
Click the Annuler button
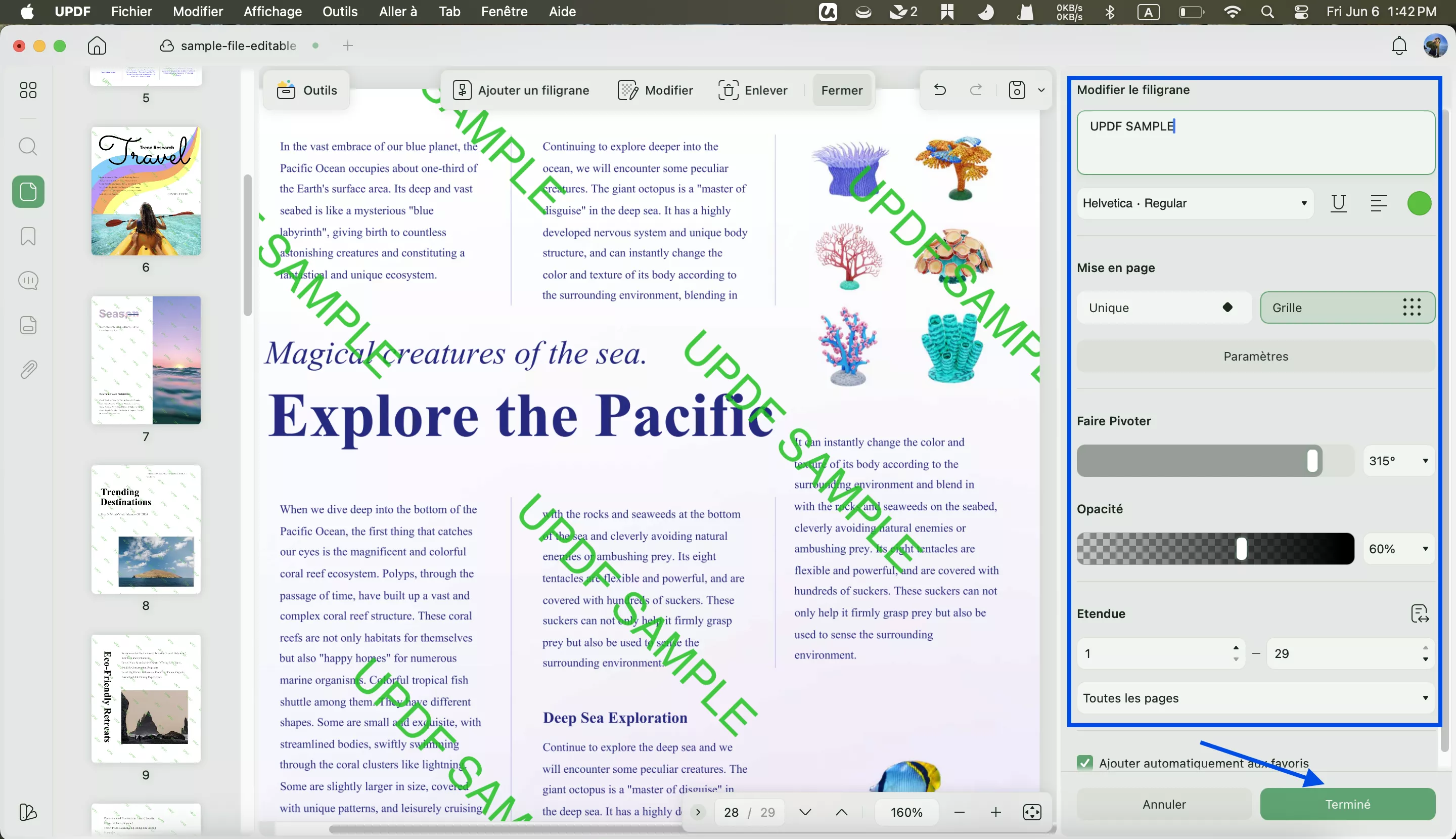[x=1164, y=804]
